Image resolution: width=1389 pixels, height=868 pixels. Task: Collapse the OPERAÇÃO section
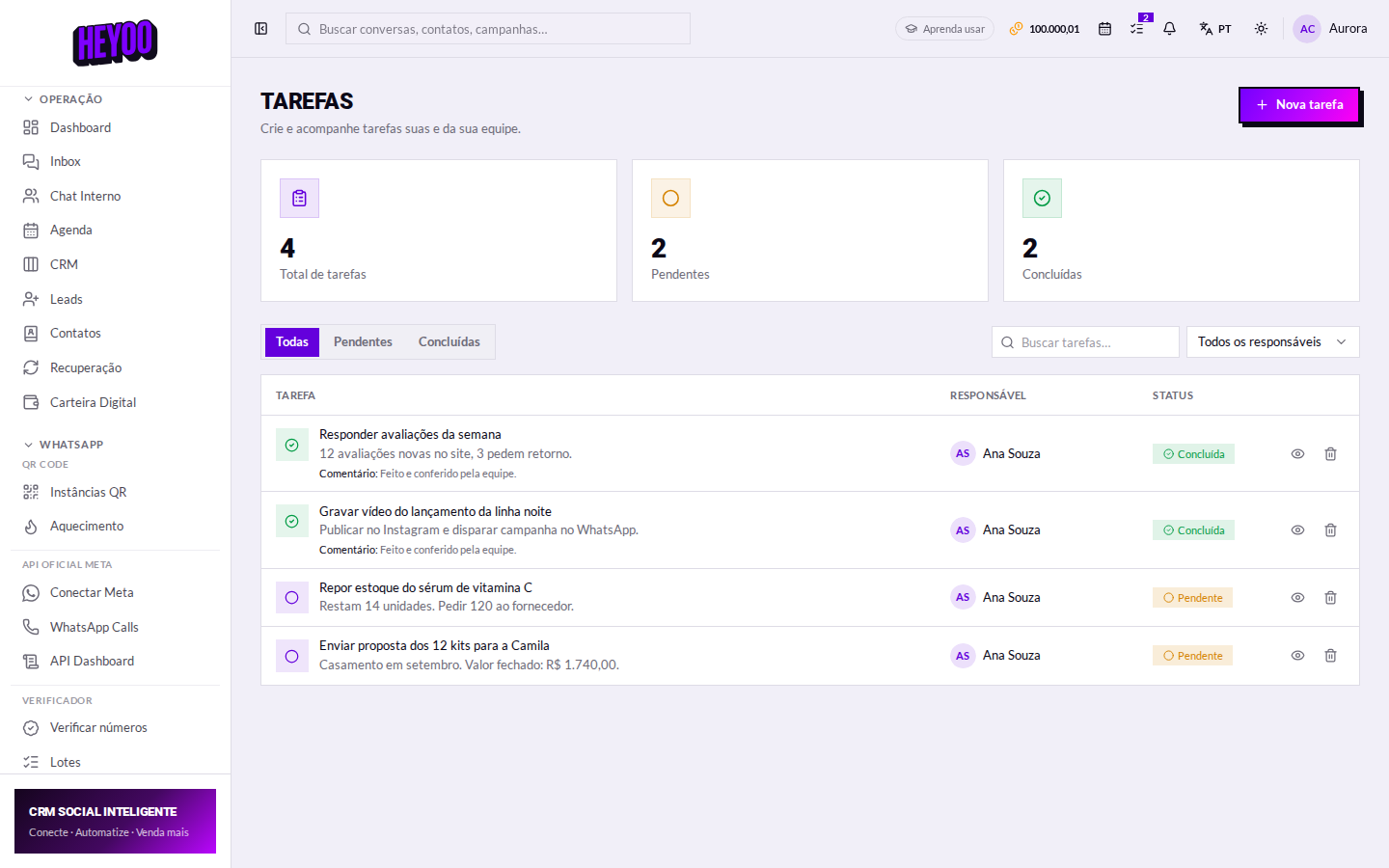63,99
